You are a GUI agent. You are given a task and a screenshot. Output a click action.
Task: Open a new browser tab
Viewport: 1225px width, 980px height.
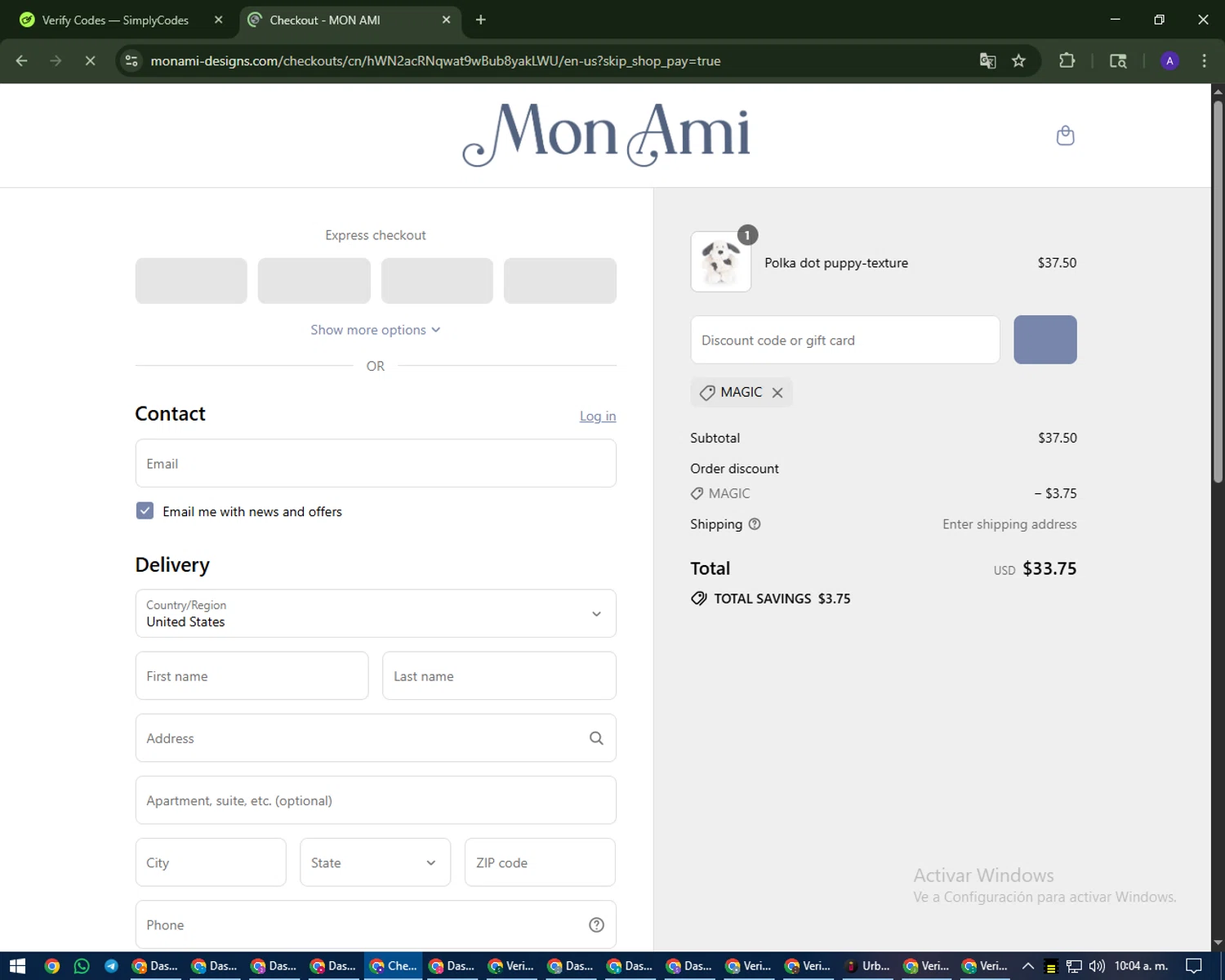[x=480, y=20]
